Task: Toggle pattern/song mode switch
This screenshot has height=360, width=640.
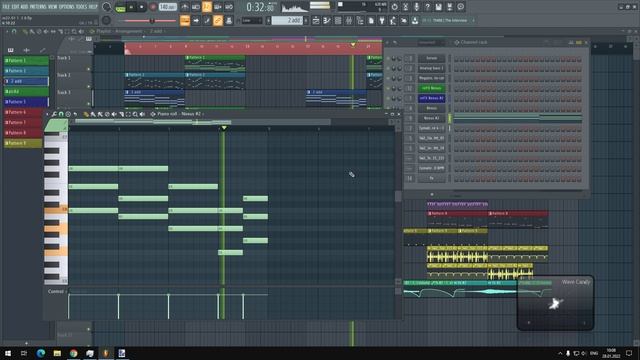Action: (x=120, y=7)
